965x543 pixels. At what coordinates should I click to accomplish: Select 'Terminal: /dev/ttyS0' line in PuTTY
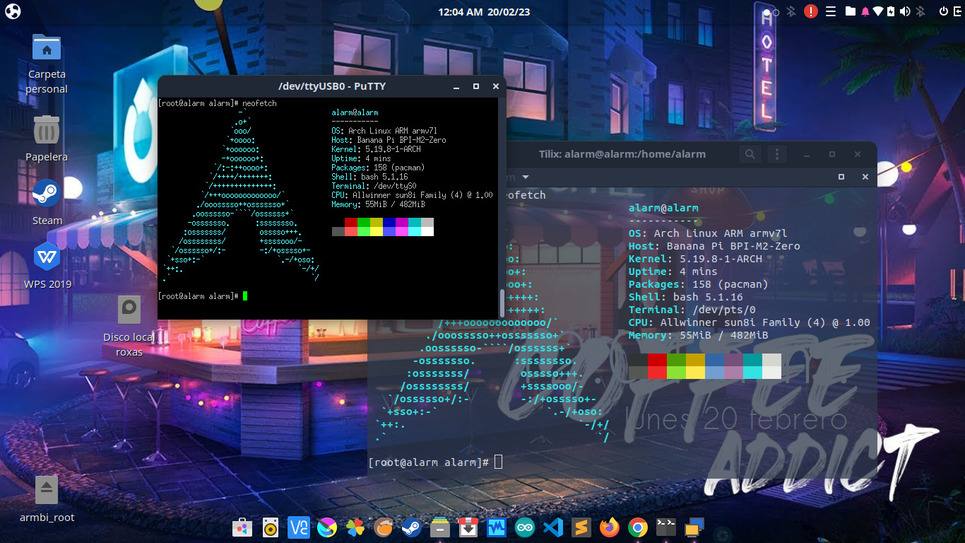pos(374,185)
